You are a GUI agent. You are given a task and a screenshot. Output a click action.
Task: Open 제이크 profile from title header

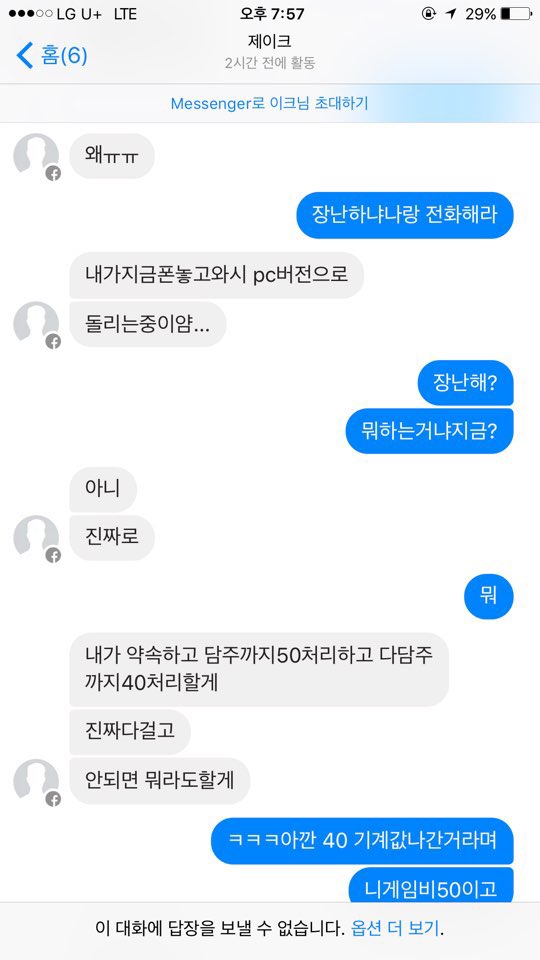pos(269,42)
